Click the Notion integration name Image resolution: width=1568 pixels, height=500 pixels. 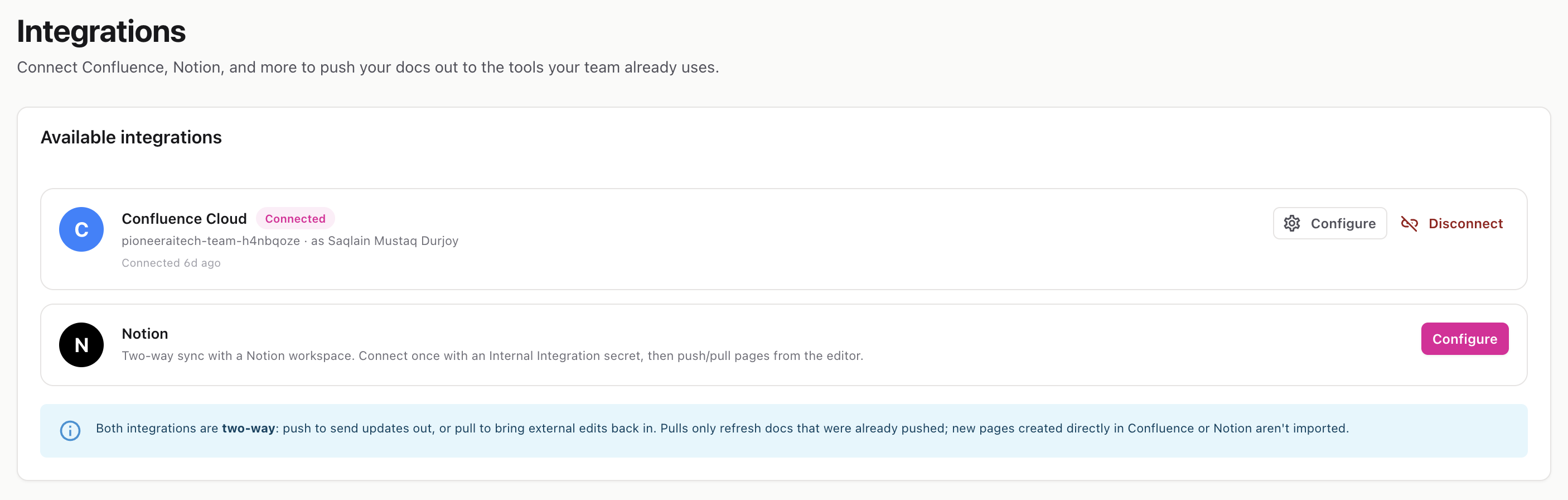tap(145, 334)
